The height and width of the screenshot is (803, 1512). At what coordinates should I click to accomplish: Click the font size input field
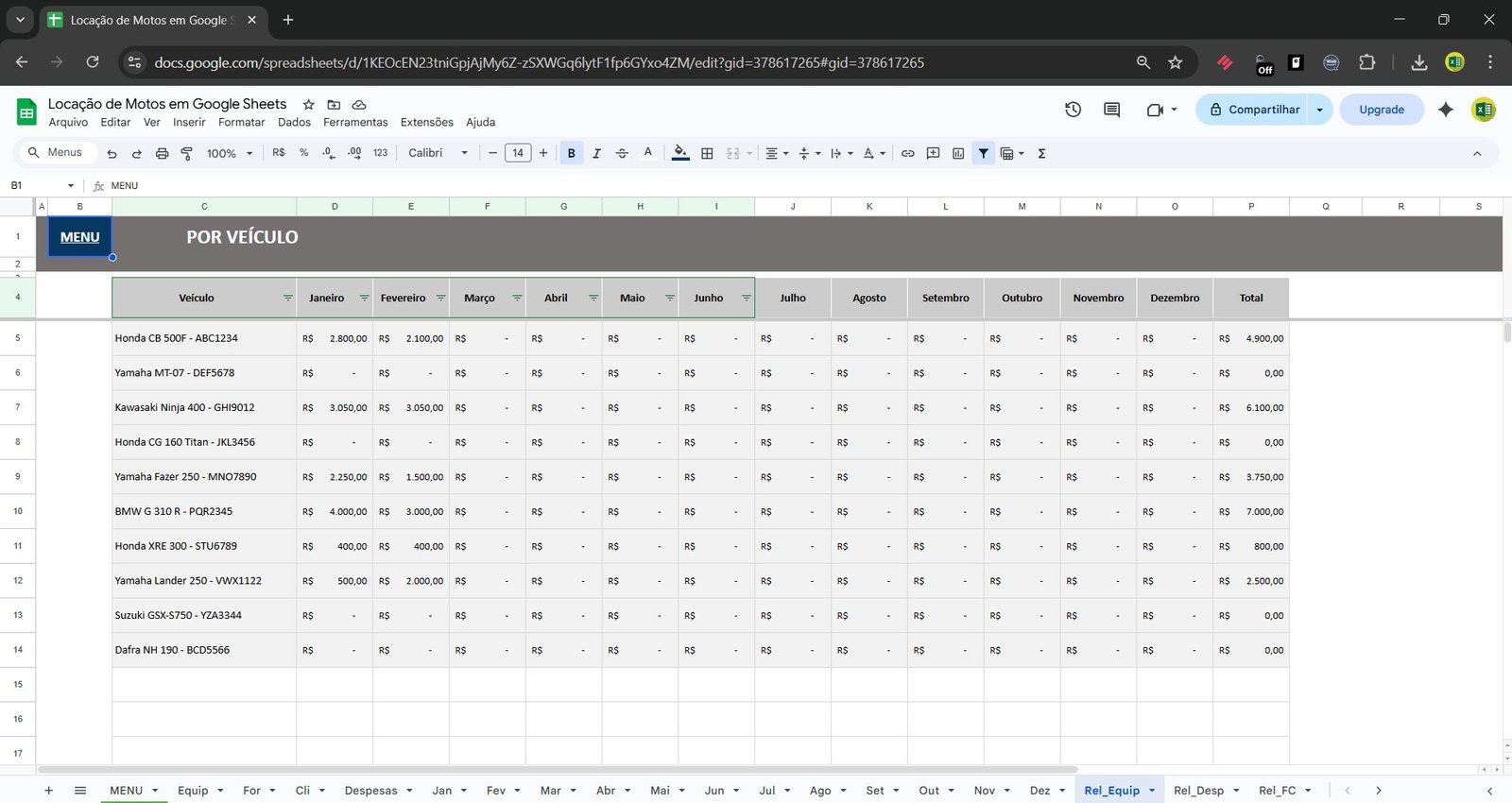click(518, 153)
